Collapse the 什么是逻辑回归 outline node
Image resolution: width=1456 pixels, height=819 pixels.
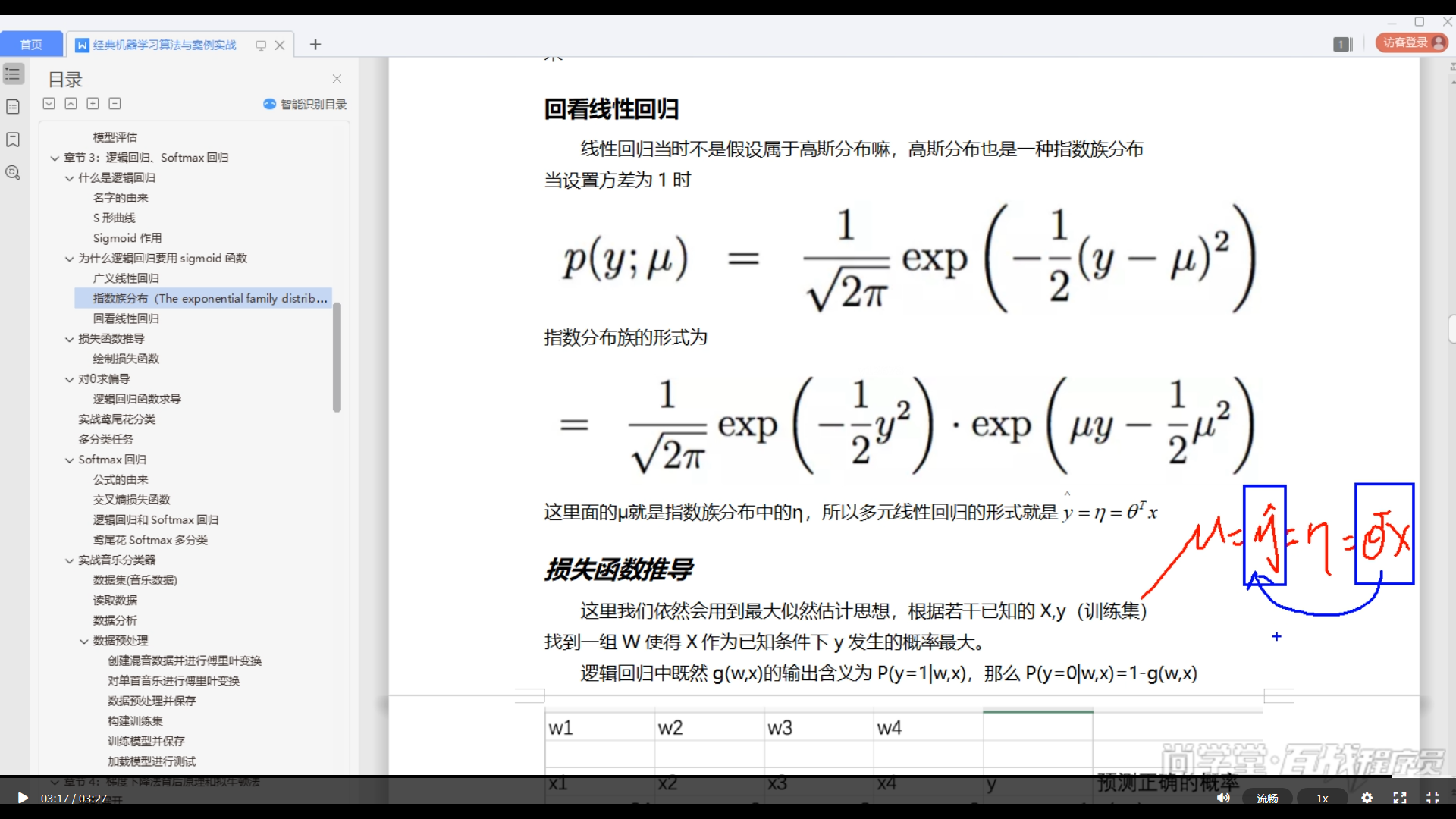pyautogui.click(x=69, y=178)
